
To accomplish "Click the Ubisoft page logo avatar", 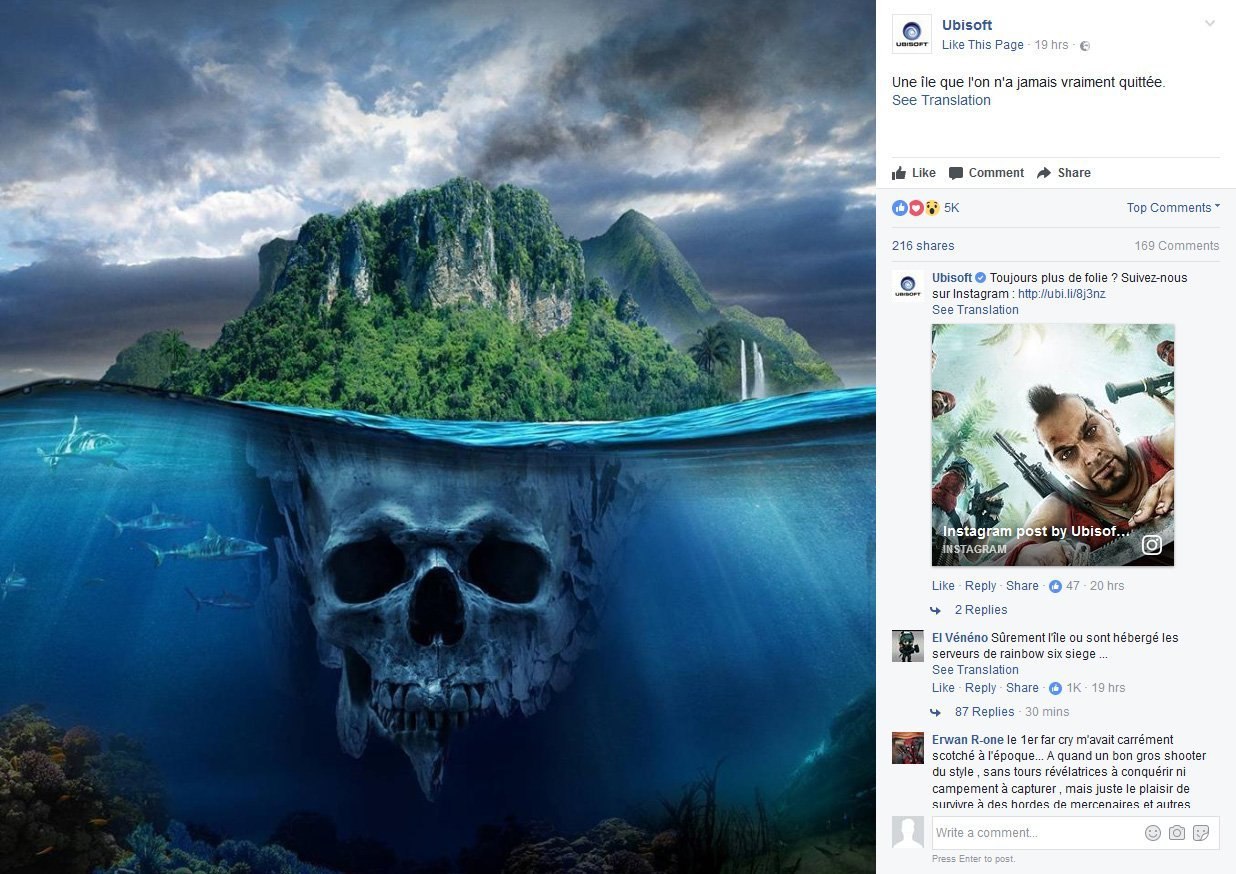I will click(911, 34).
